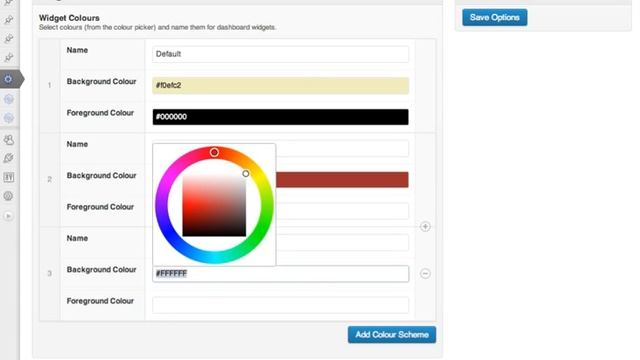Click the hue marker on the colour wheel
Viewport: 640px width, 360px height.
[214, 152]
